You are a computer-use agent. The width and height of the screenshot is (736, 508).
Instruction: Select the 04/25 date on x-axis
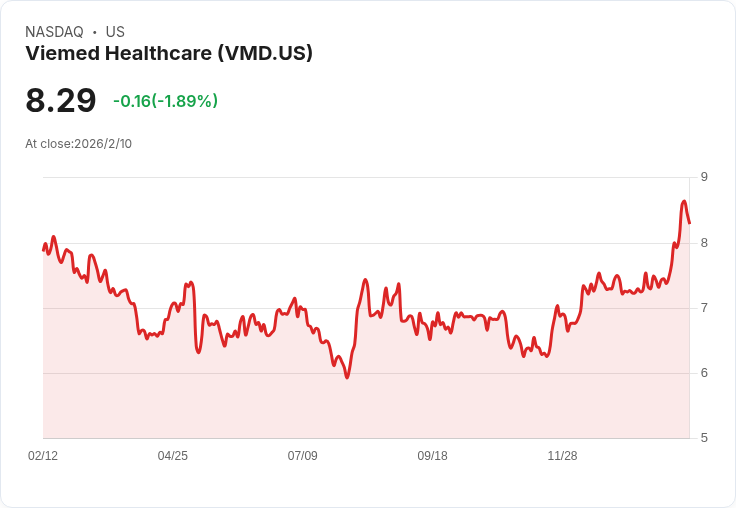coord(173,455)
